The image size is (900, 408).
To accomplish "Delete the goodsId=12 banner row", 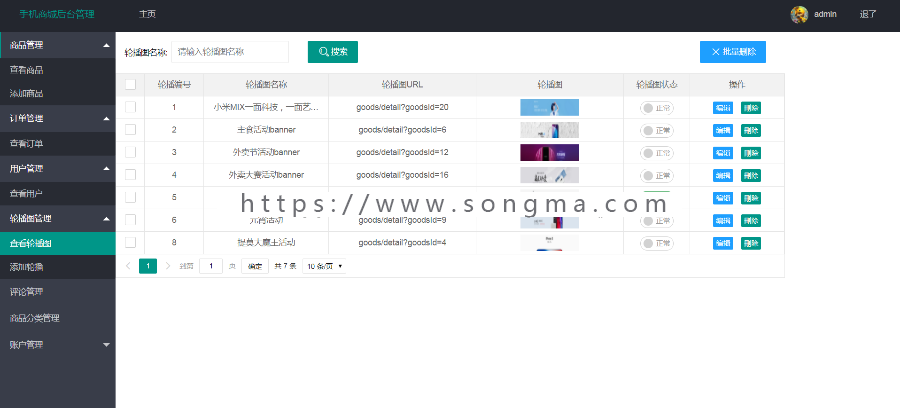I will point(751,153).
